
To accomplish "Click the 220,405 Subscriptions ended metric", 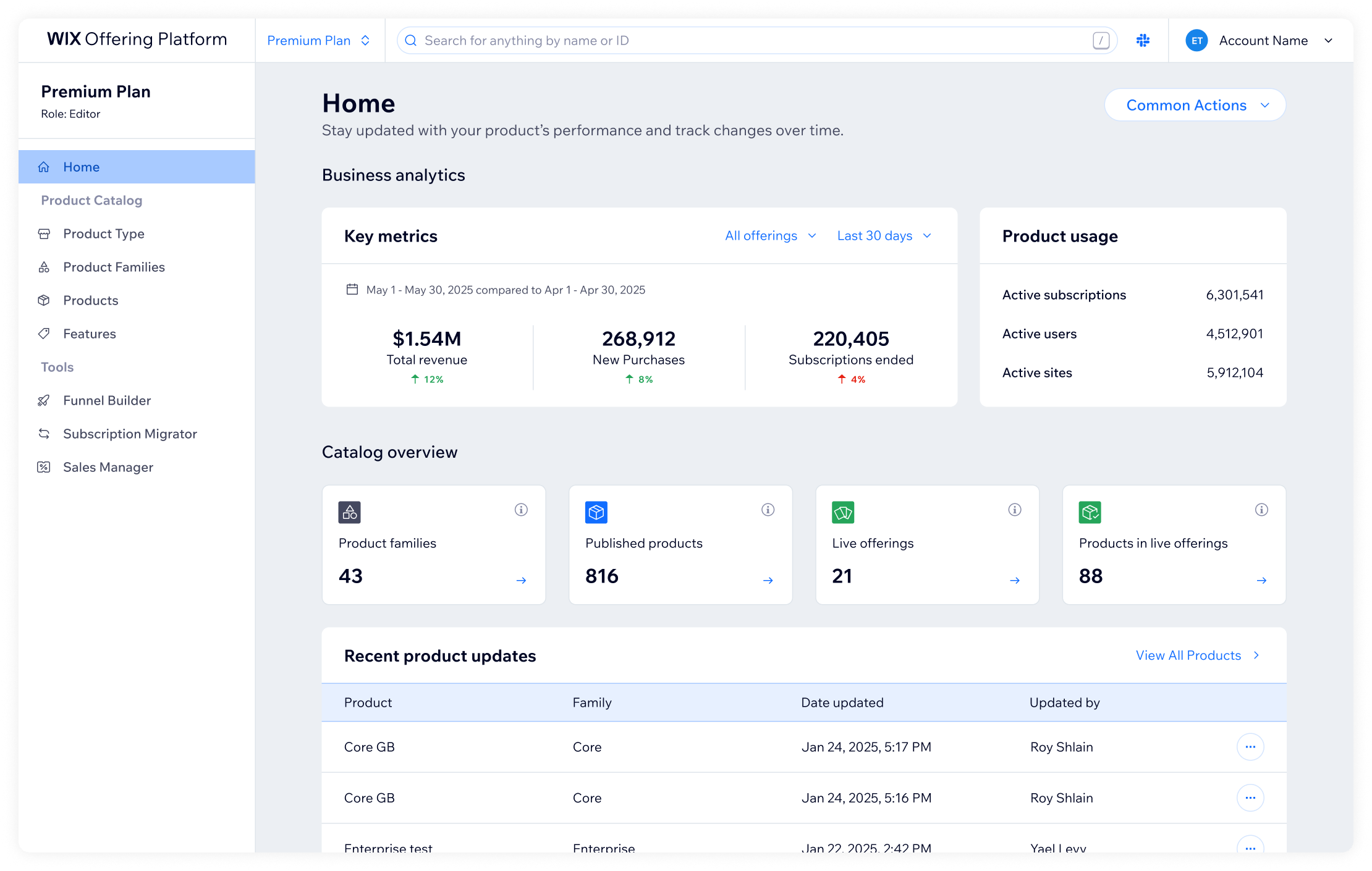I will pyautogui.click(x=851, y=356).
